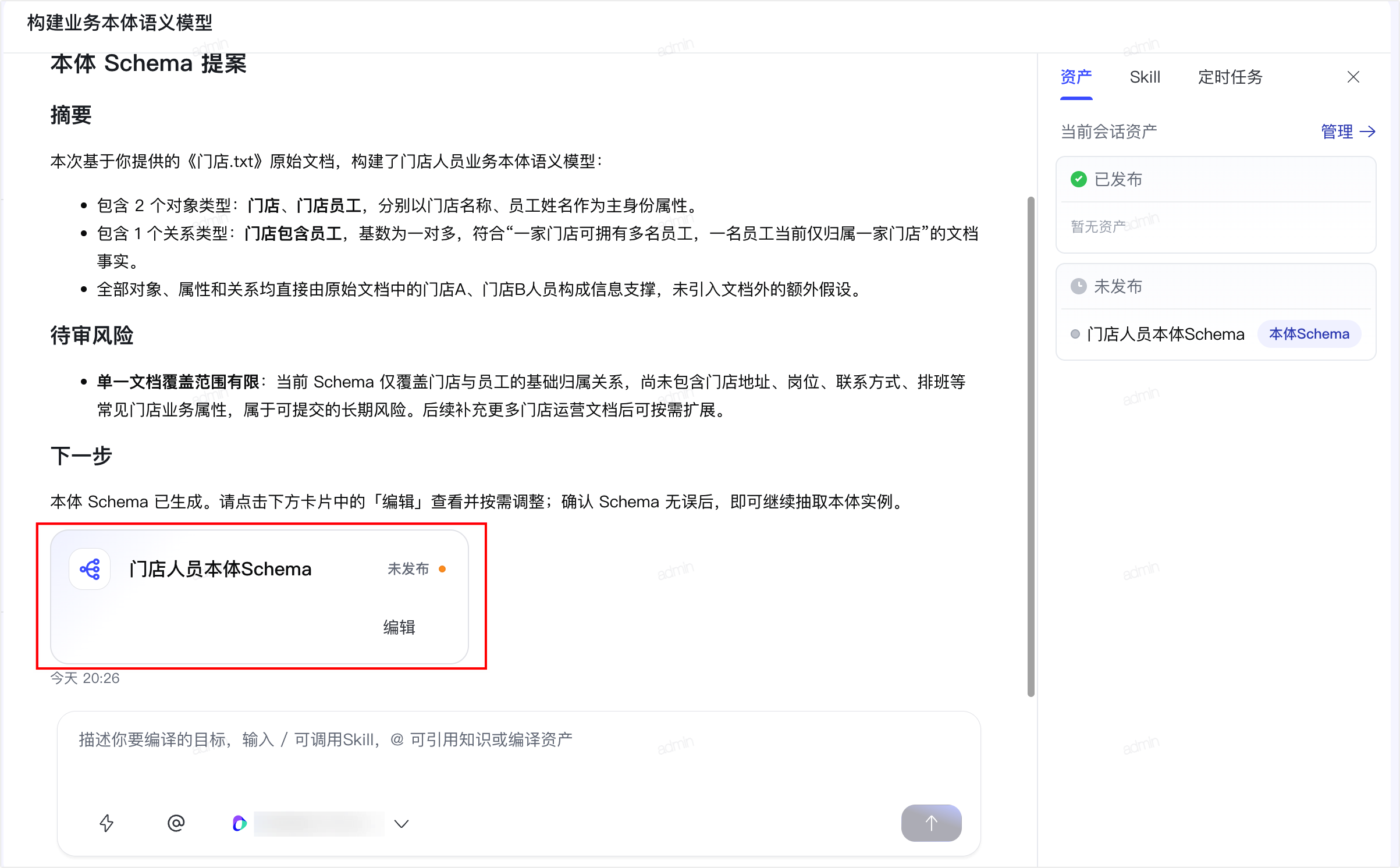The height and width of the screenshot is (868, 1400).
Task: Open the model selector dropdown chevron
Action: click(401, 824)
